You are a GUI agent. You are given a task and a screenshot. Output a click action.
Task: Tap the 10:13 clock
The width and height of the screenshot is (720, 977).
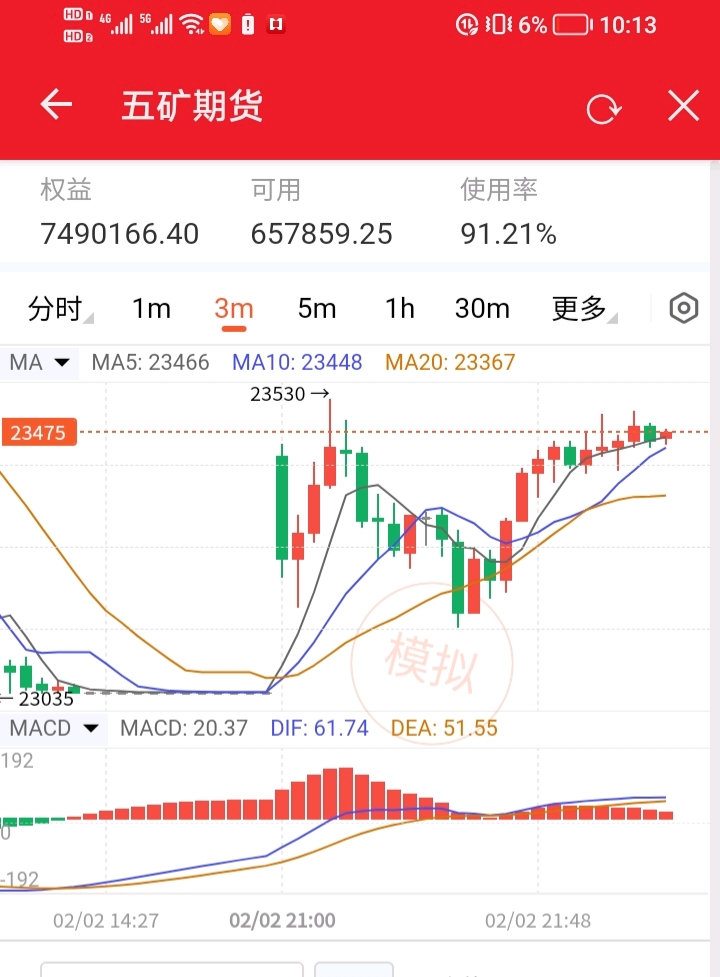point(628,25)
